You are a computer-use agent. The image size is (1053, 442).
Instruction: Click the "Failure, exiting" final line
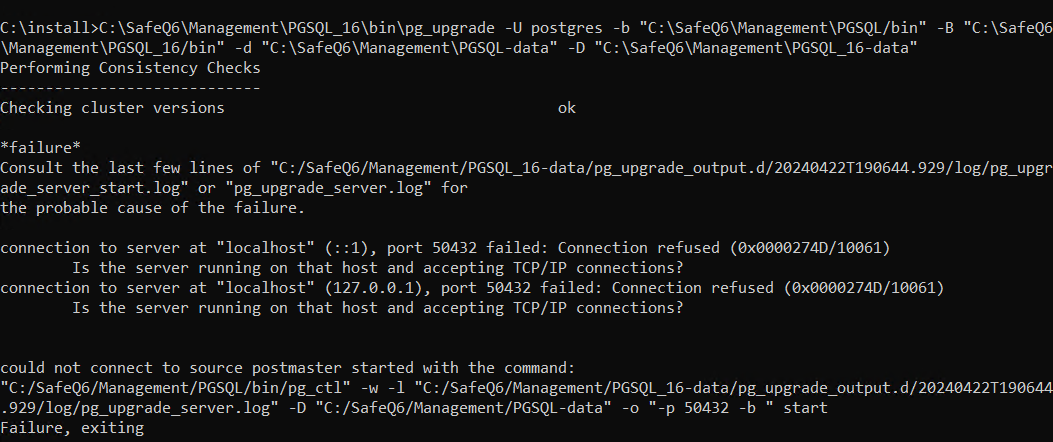click(x=72, y=428)
